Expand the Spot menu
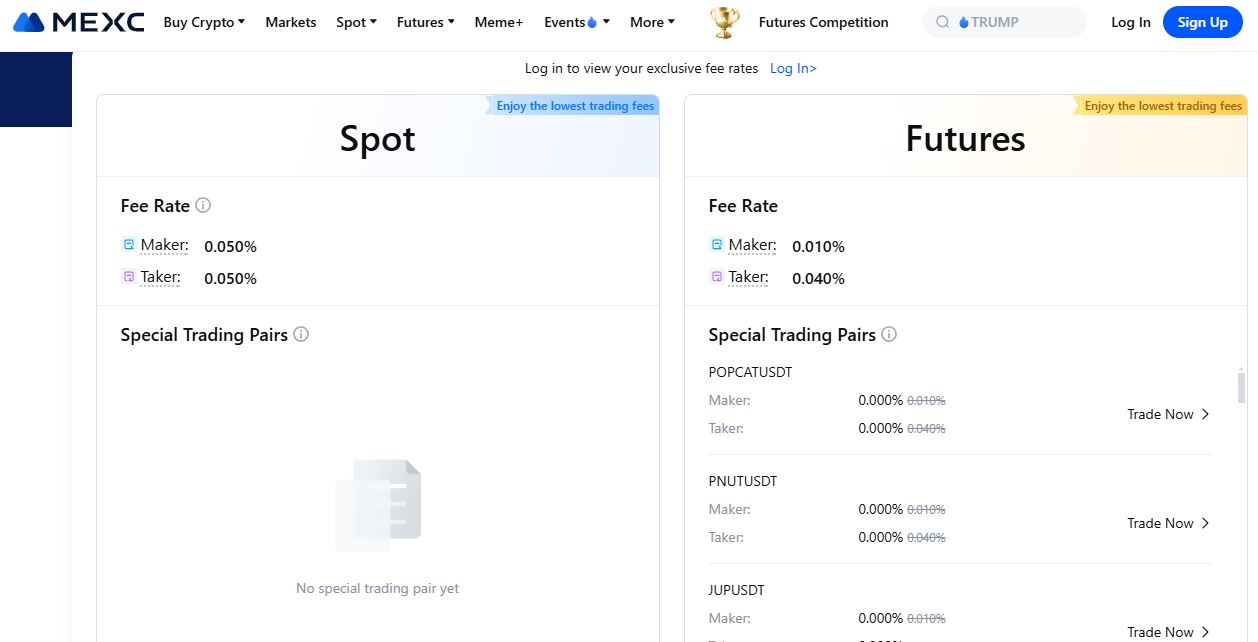Screen dimensions: 1258x642 (356, 22)
